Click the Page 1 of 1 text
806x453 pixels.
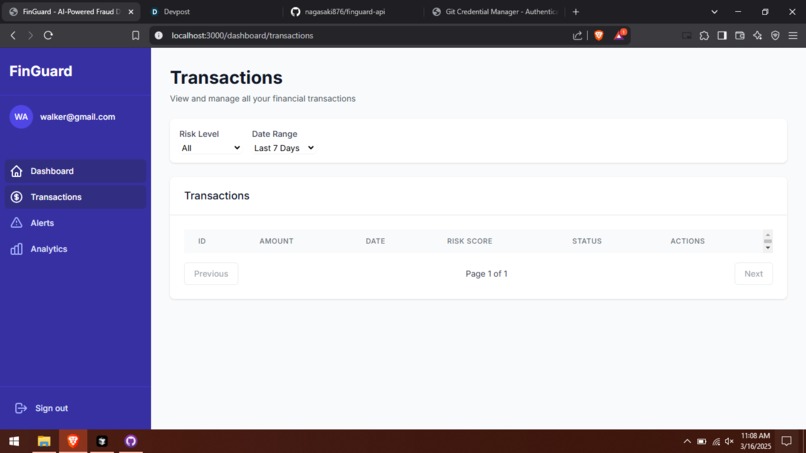[486, 274]
